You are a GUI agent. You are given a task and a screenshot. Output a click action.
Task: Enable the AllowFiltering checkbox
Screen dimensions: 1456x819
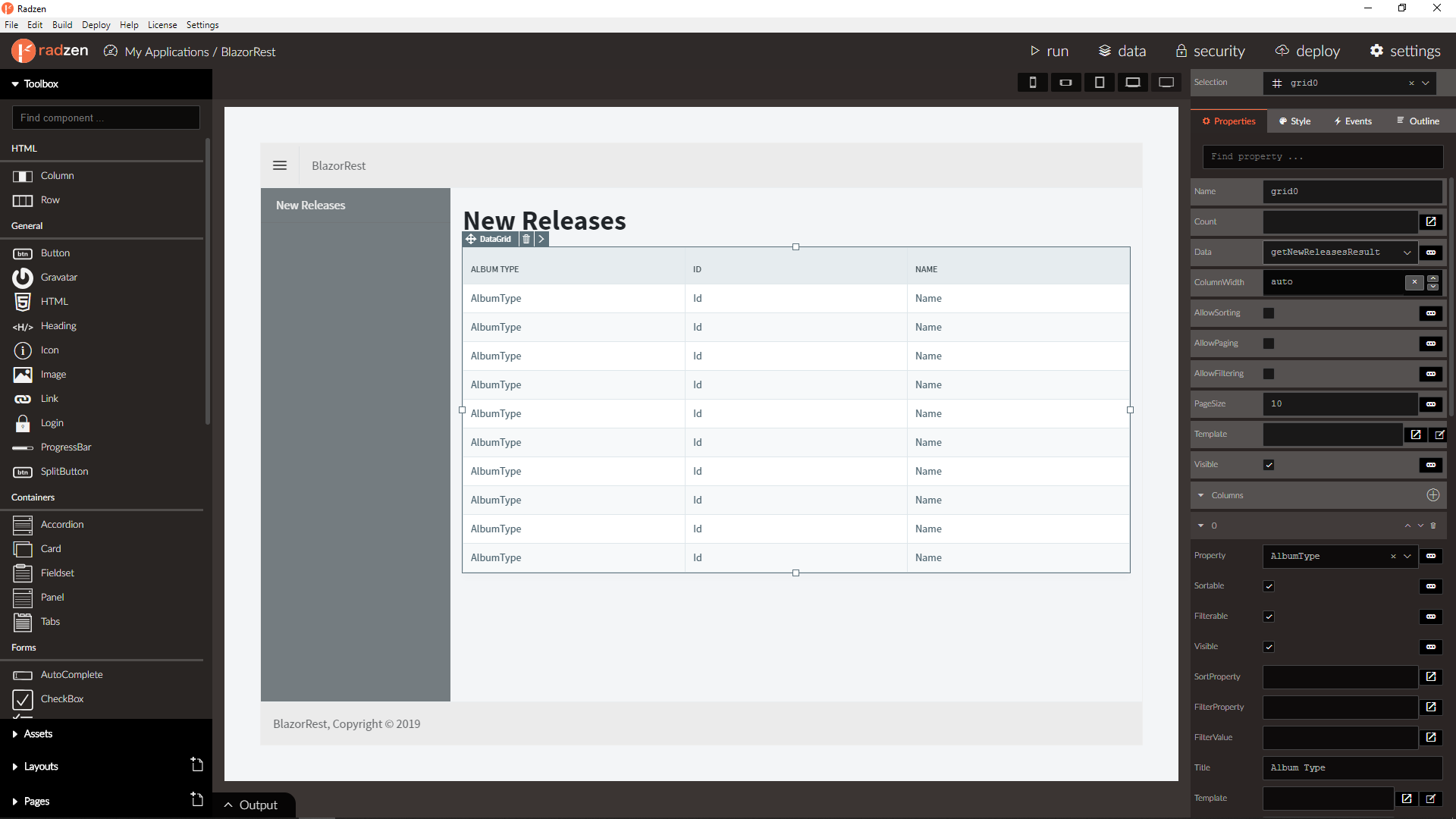pyautogui.click(x=1269, y=374)
